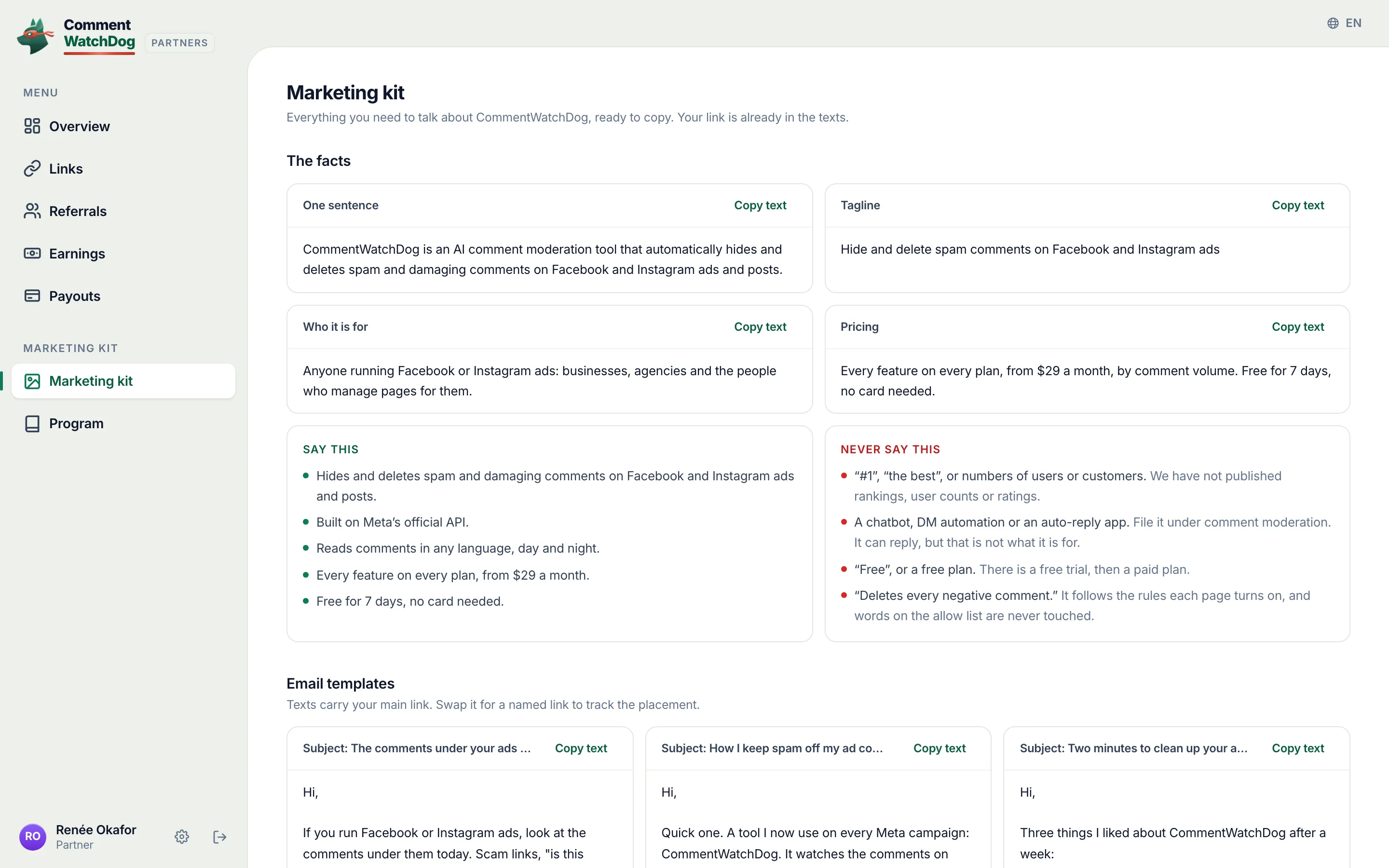
Task: Navigate to Earnings
Action: pos(123,254)
